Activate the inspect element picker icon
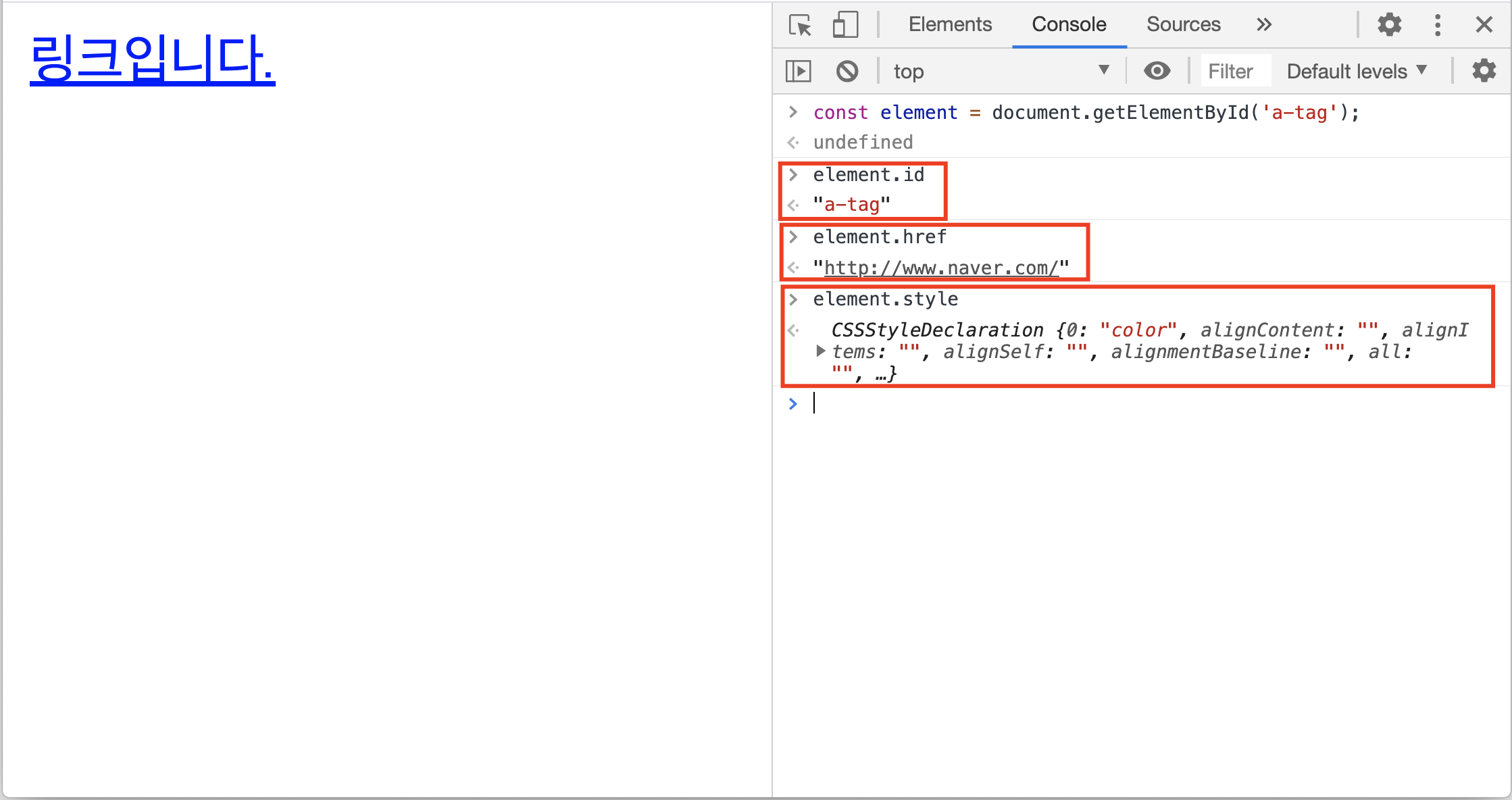1512x800 pixels. point(800,25)
